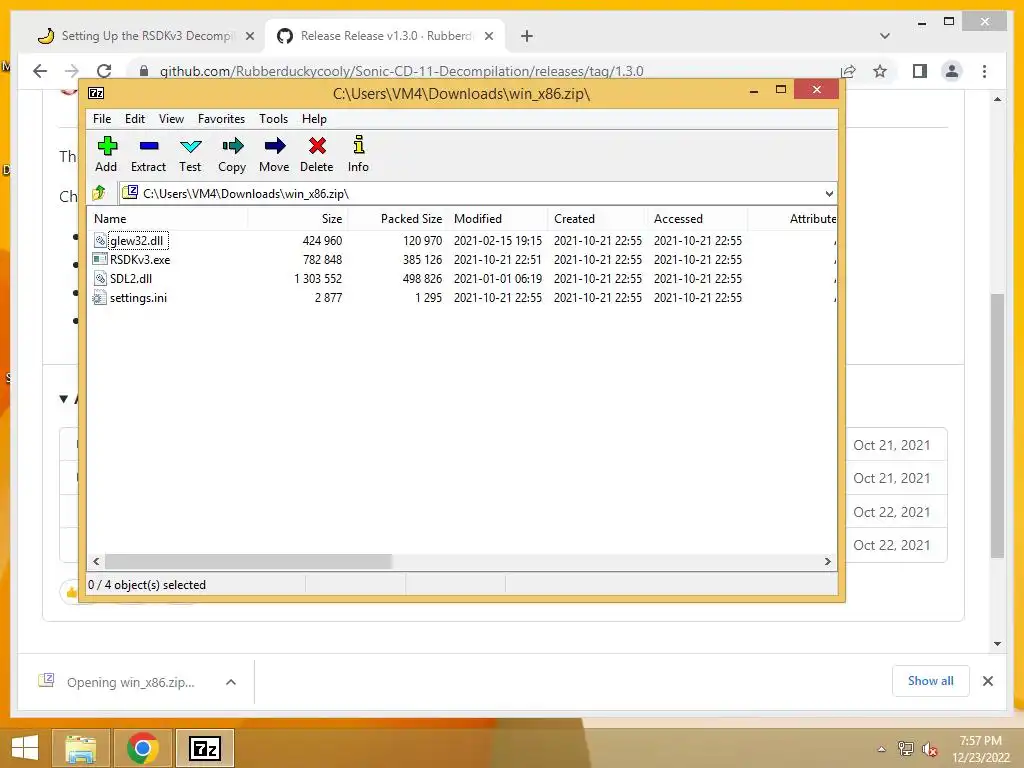This screenshot has width=1024, height=768.
Task: Sort by Modified column
Action: click(x=497, y=219)
